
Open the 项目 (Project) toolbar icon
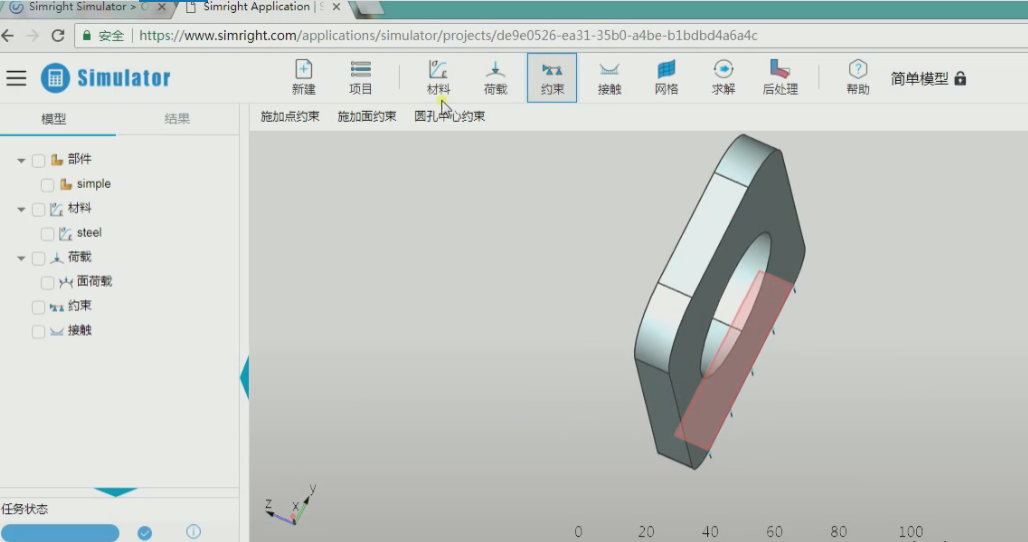coord(361,77)
